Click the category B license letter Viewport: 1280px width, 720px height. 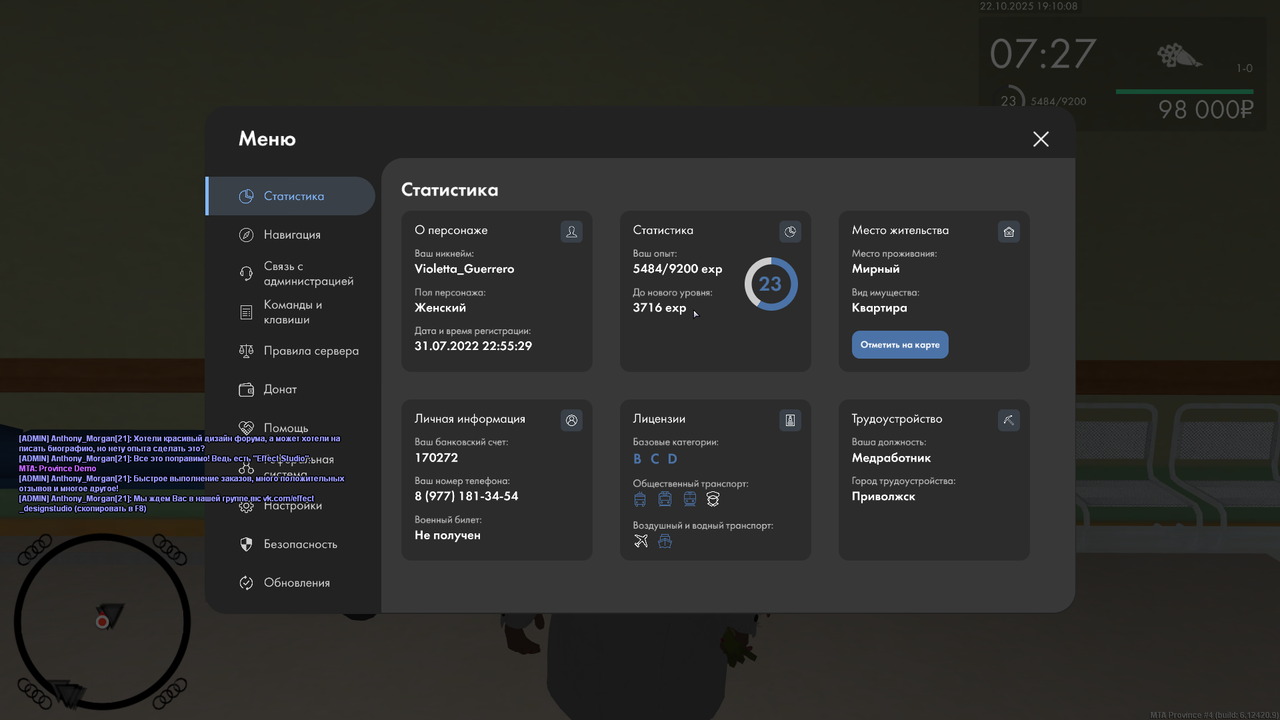(x=638, y=459)
